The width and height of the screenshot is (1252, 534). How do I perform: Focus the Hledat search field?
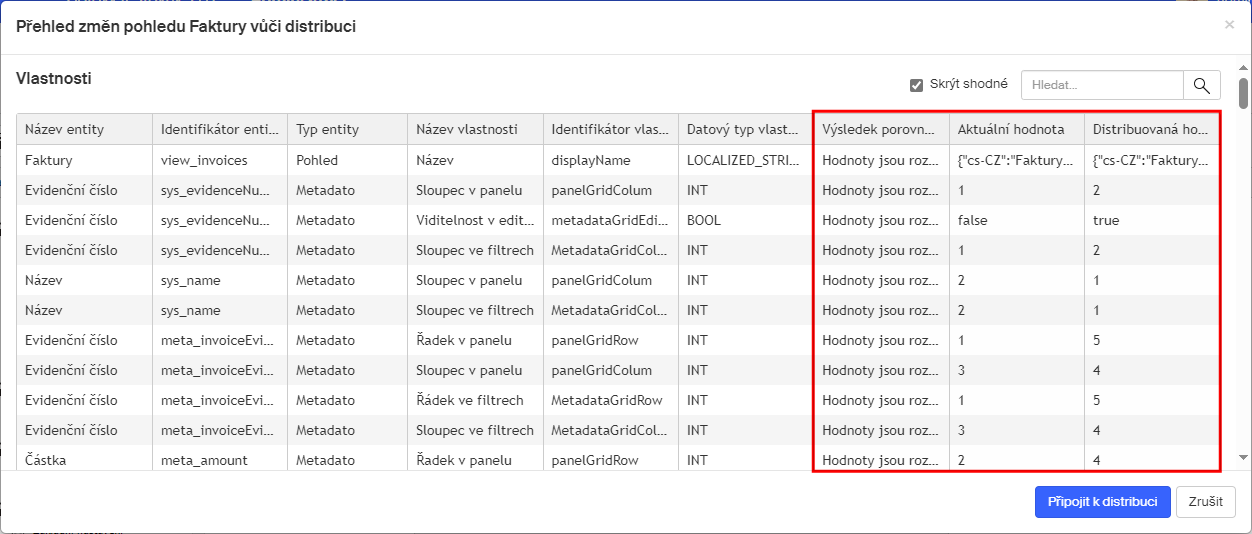[1102, 86]
